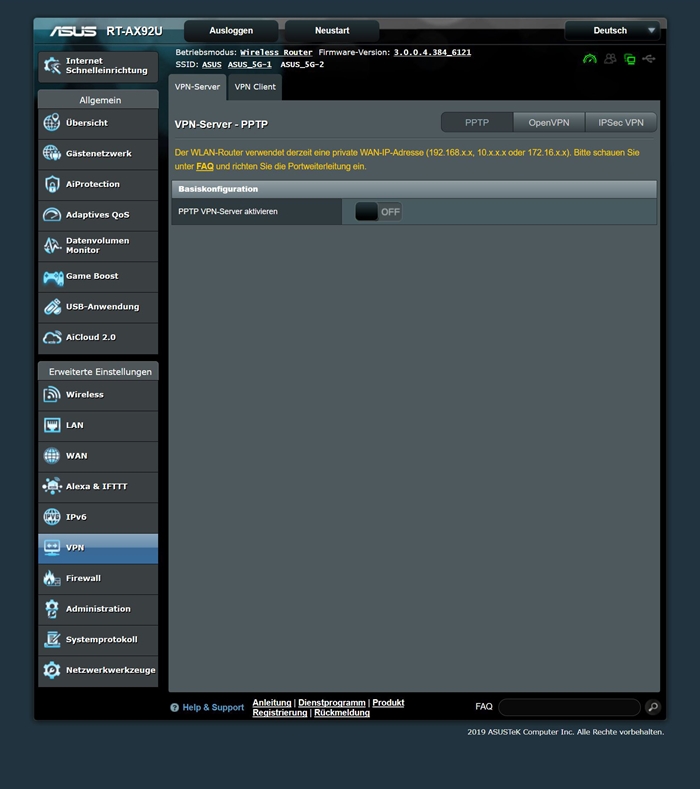Toggle PPTP VPN-Server aktivieren switch
Image resolution: width=700 pixels, height=789 pixels.
378,212
